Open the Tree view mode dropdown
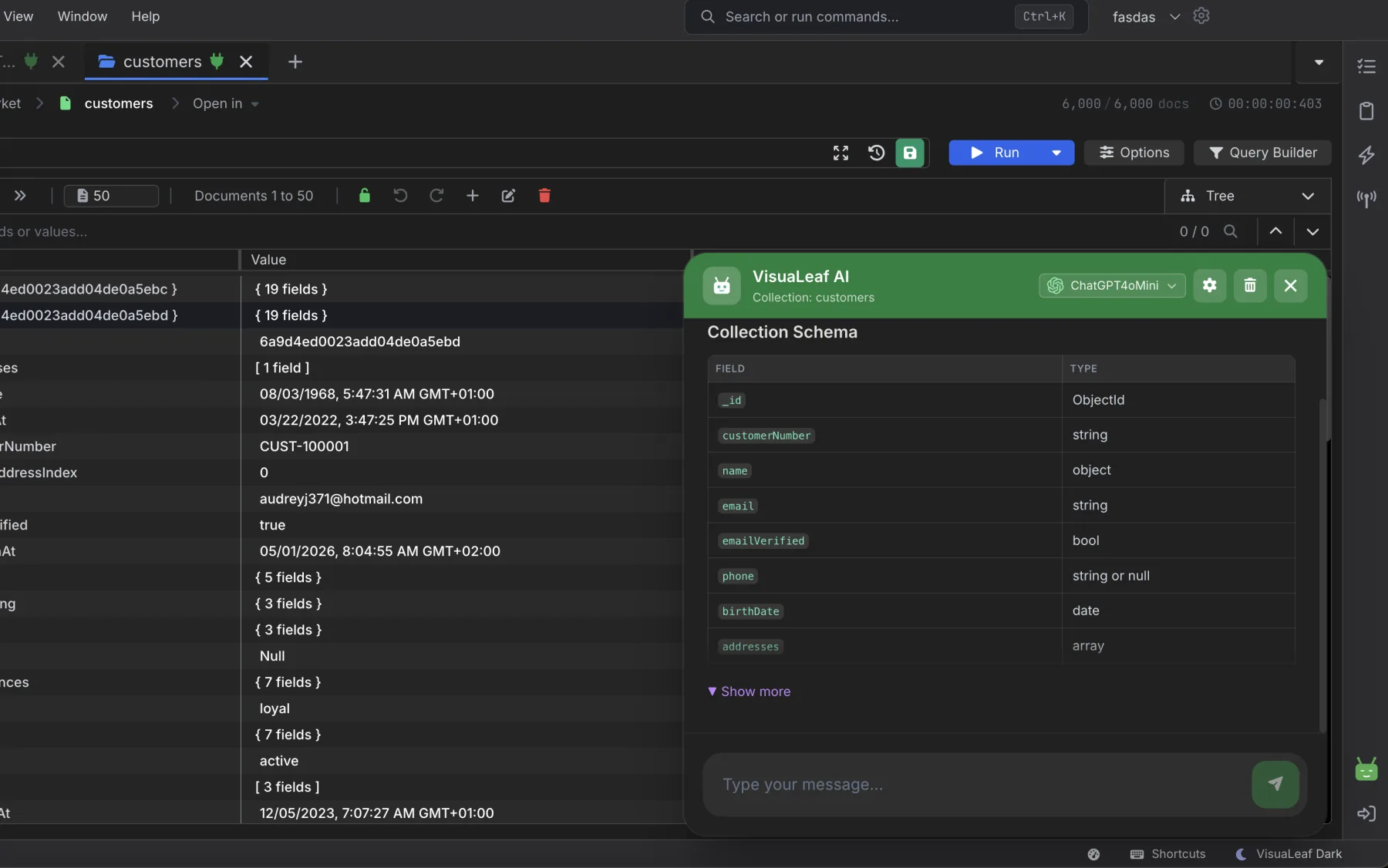The image size is (1388, 868). [x=1247, y=196]
